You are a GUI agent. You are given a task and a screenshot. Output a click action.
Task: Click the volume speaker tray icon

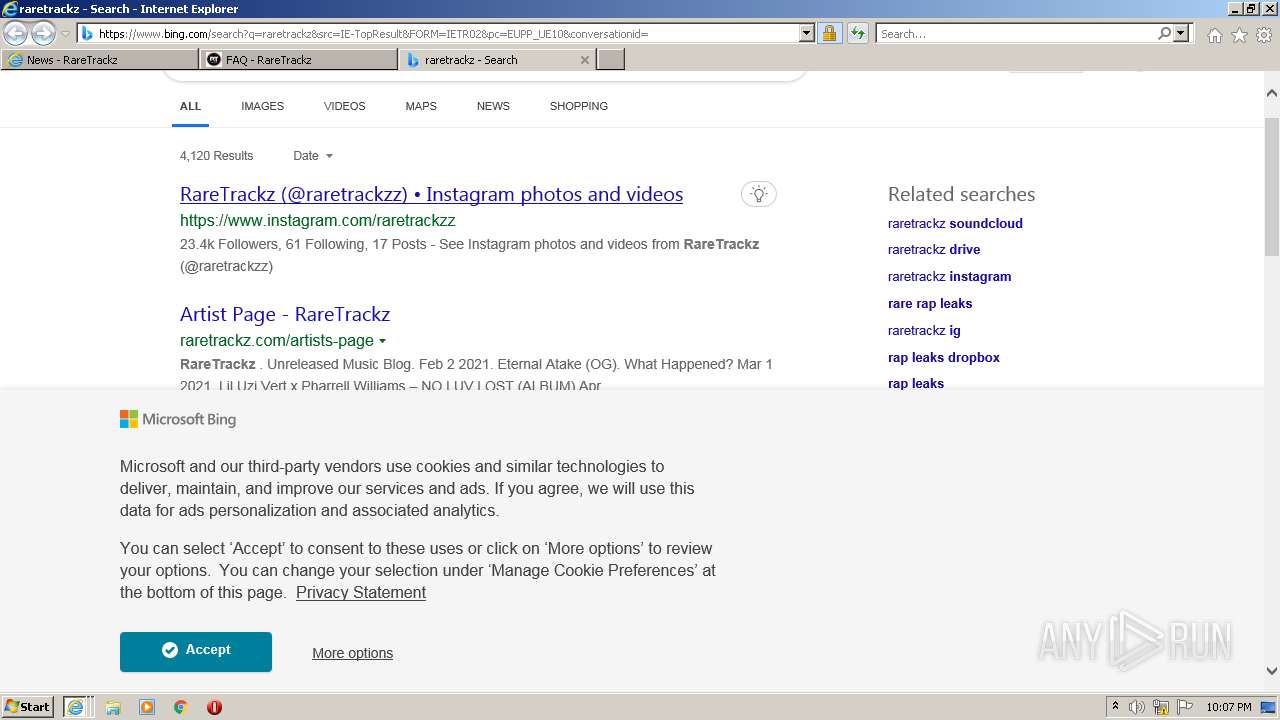pyautogui.click(x=1137, y=707)
